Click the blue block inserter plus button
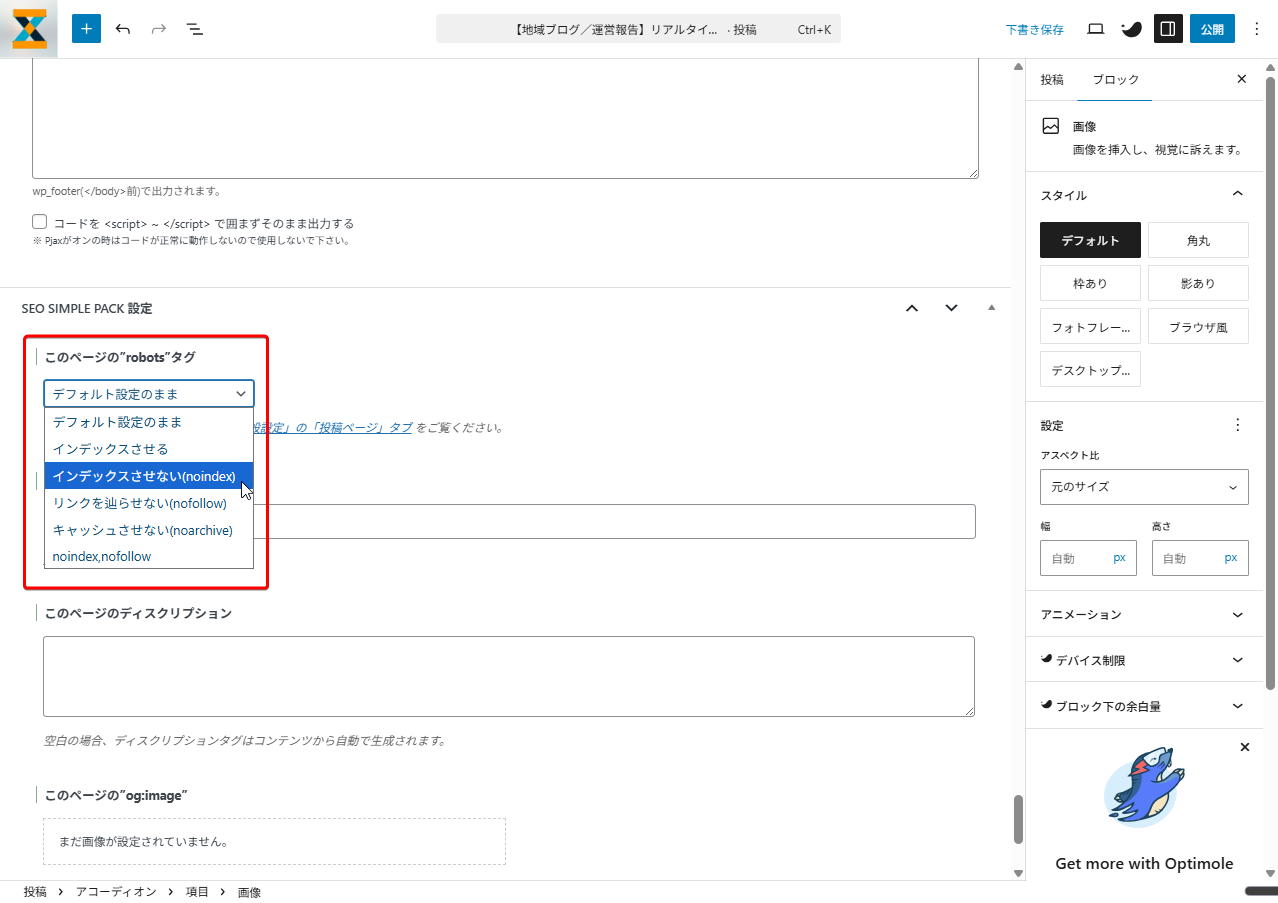1278x903 pixels. pyautogui.click(x=86, y=29)
